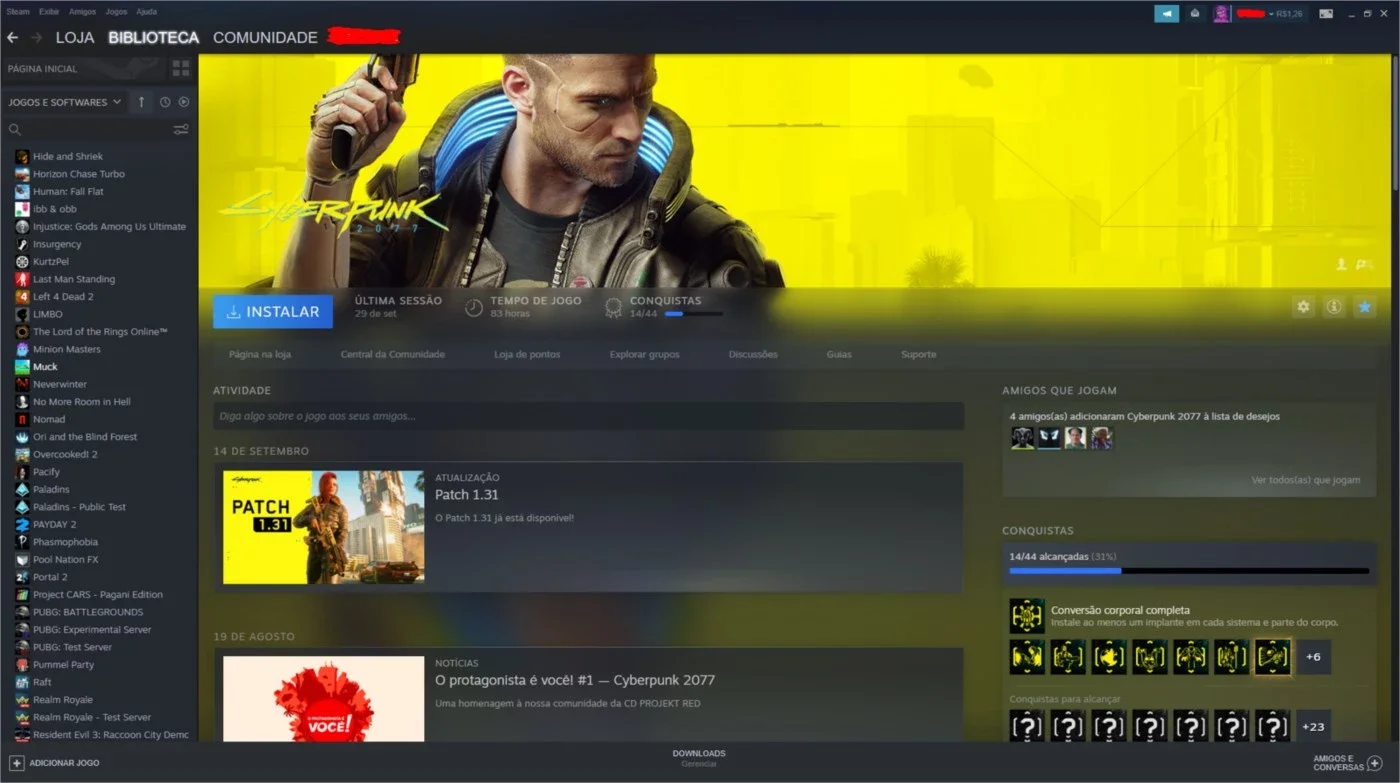The height and width of the screenshot is (783, 1400).
Task: Go forward with the right arrow
Action: [36, 37]
